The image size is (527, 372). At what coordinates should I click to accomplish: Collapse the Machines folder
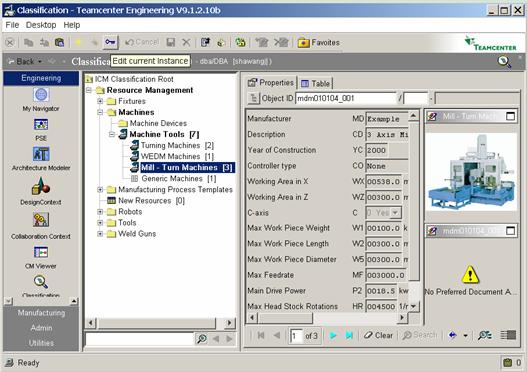pyautogui.click(x=100, y=112)
